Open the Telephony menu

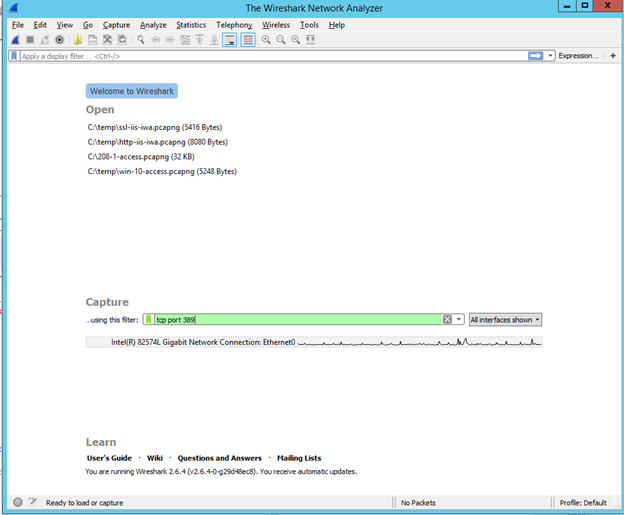(x=234, y=25)
